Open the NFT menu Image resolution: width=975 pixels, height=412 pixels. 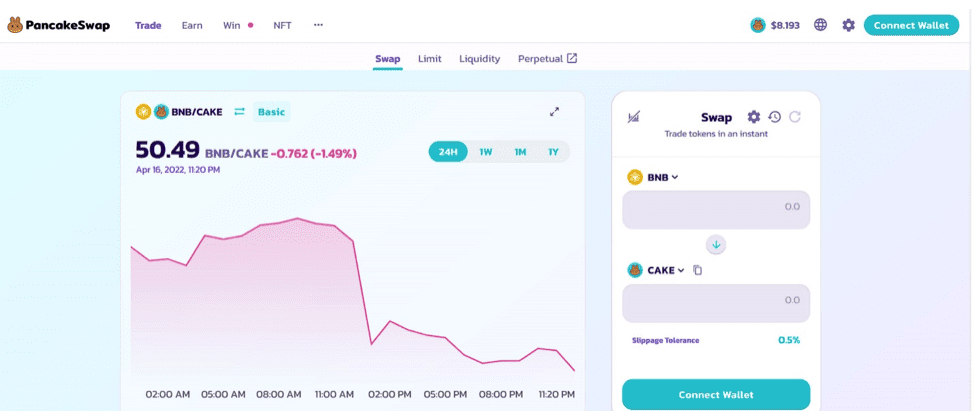click(x=282, y=25)
